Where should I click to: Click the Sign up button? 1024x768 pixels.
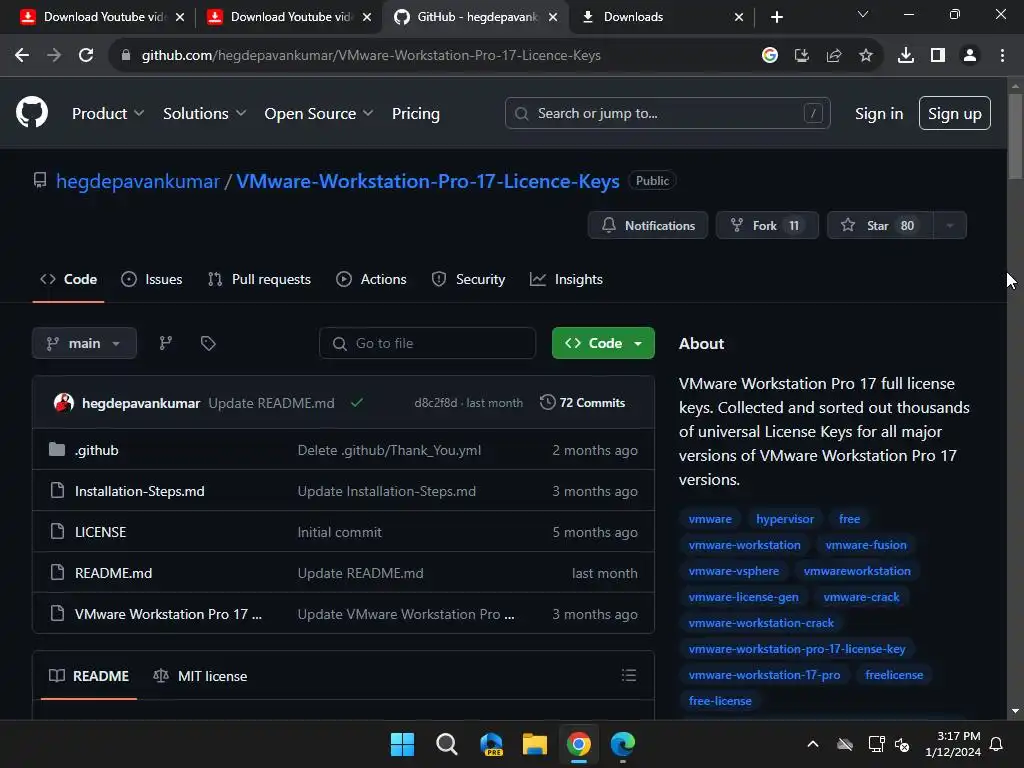click(955, 113)
